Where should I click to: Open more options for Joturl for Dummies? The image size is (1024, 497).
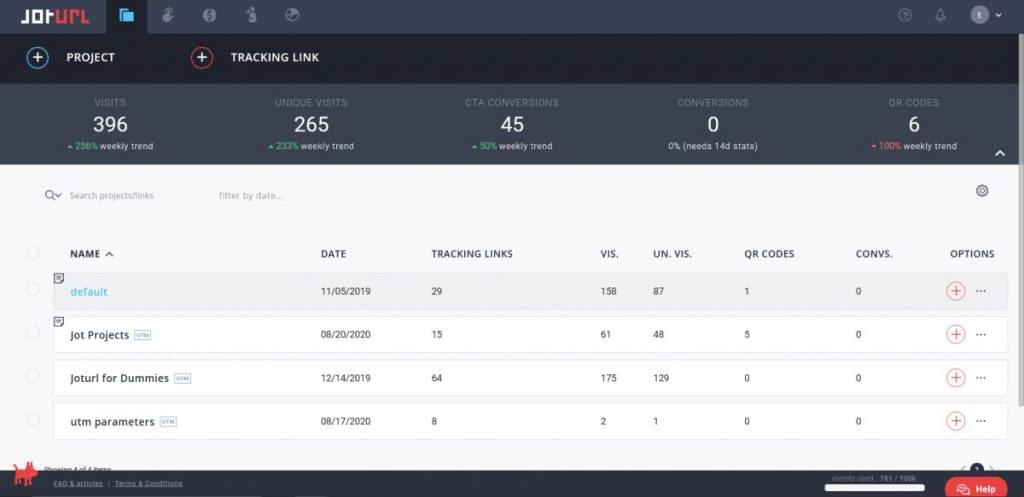(x=981, y=377)
